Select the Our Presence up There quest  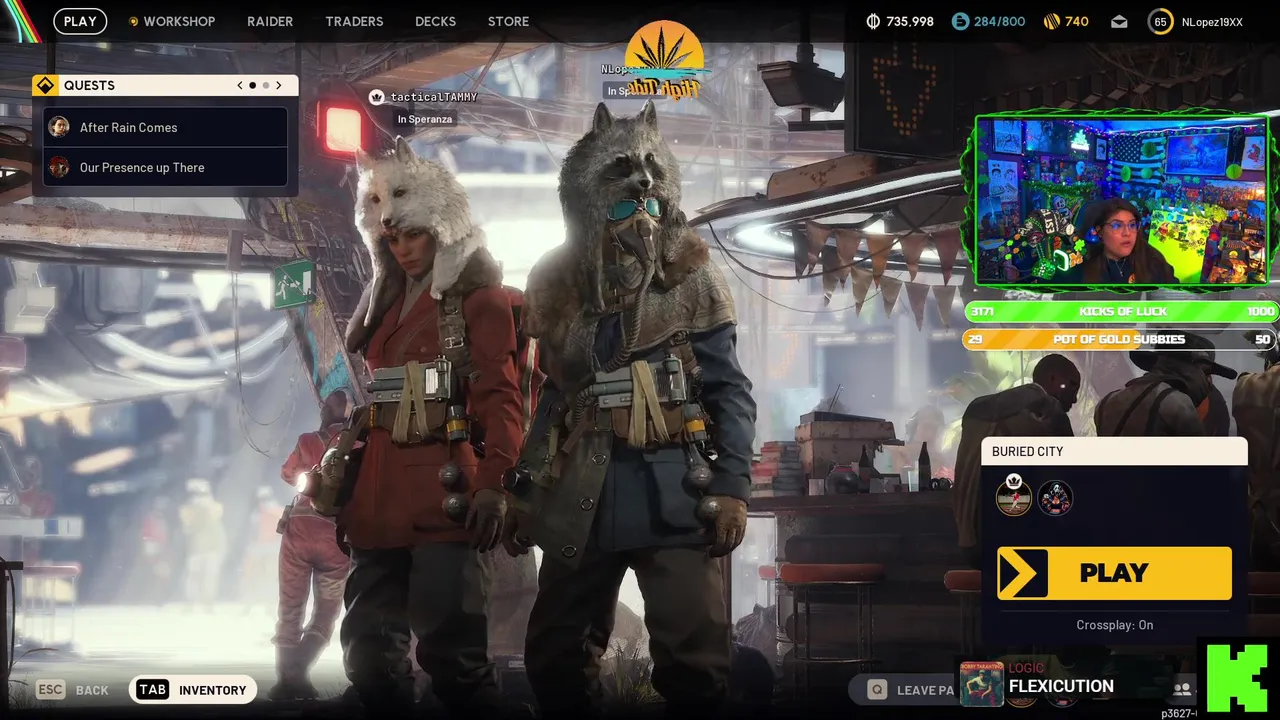[x=166, y=167]
